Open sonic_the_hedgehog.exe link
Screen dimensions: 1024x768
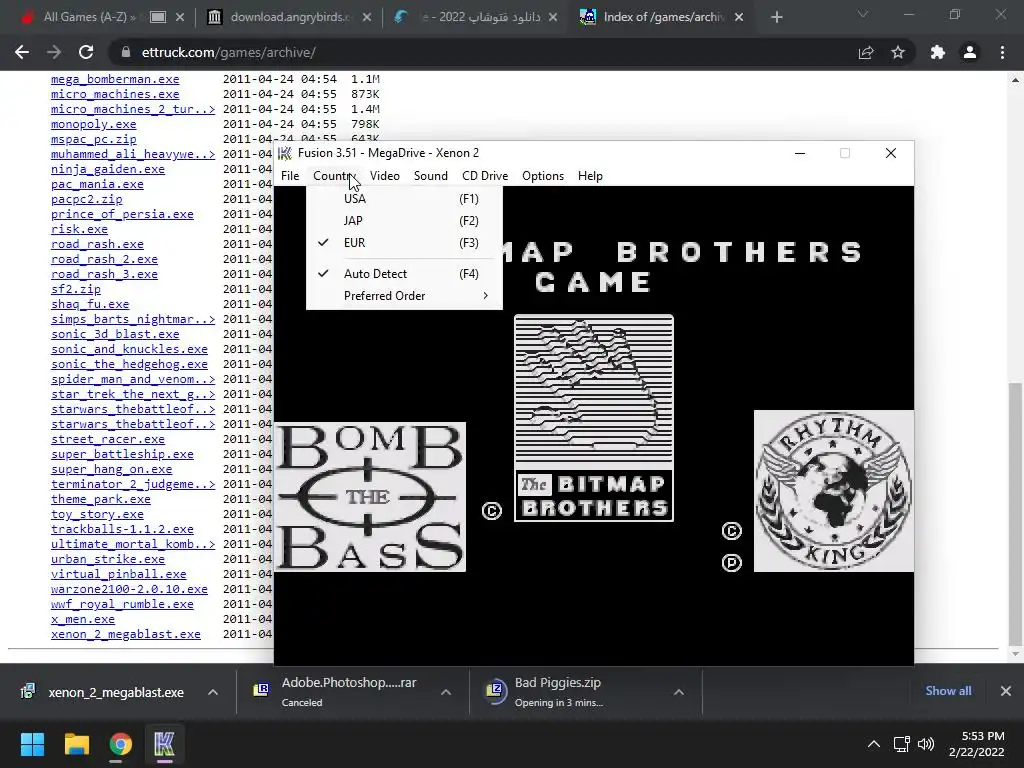point(129,364)
